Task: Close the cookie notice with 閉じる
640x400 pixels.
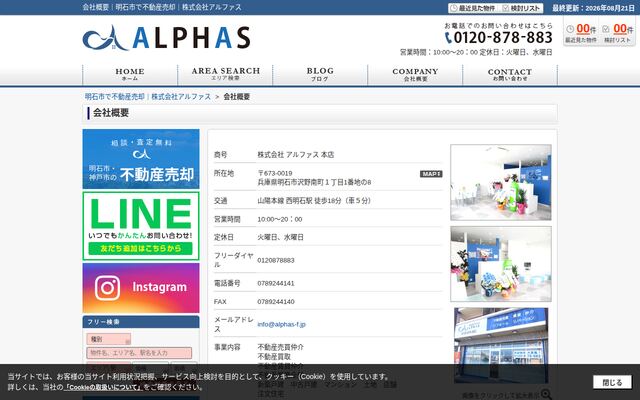Action: tap(612, 382)
